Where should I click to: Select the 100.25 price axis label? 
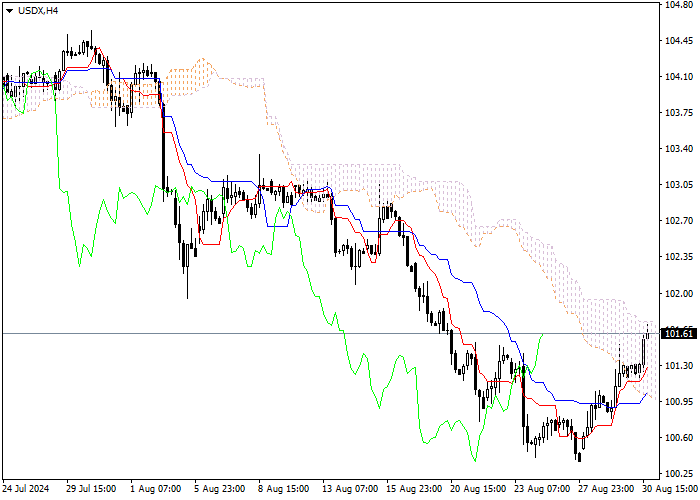[679, 474]
